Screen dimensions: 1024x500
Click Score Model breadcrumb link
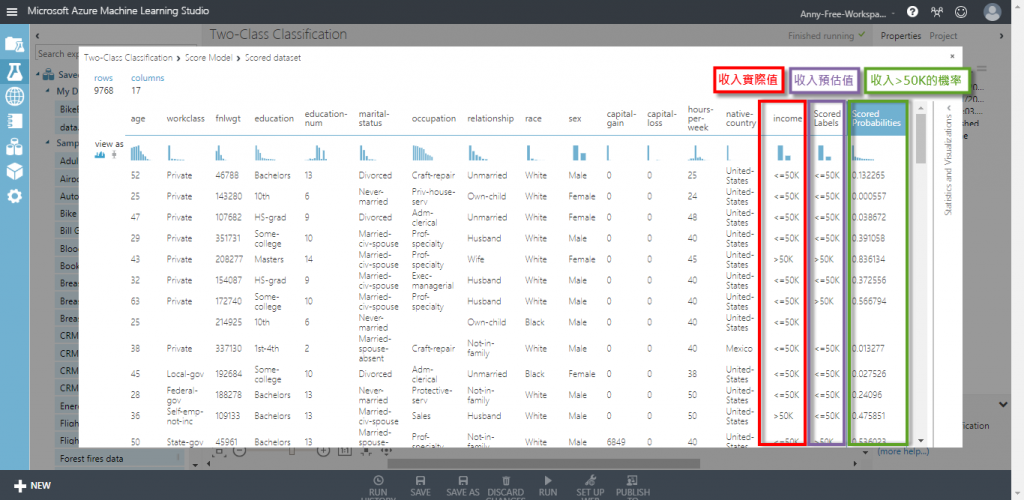[x=208, y=58]
